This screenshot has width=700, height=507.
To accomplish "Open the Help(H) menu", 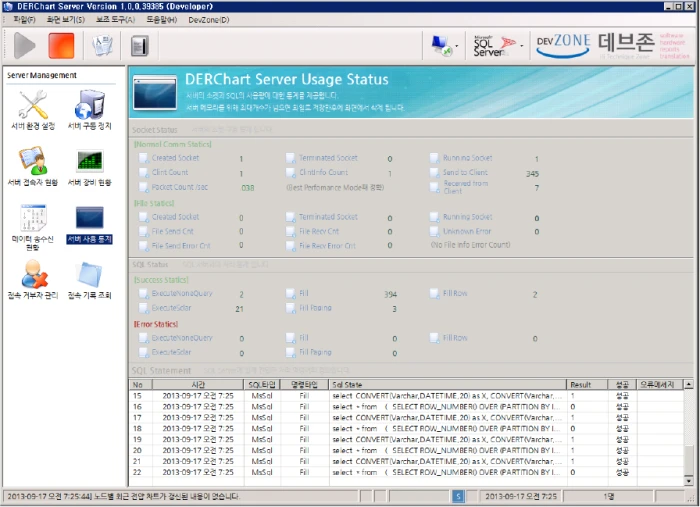I will (x=162, y=20).
